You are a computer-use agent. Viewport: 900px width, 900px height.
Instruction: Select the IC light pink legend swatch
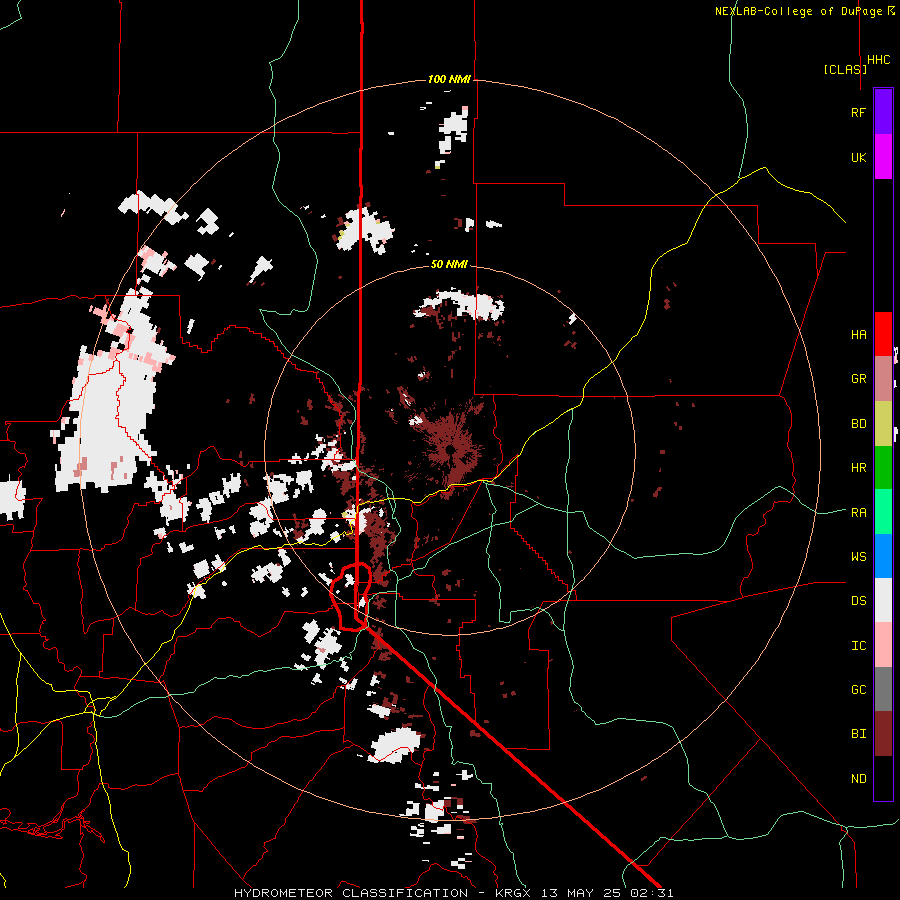tap(883, 645)
